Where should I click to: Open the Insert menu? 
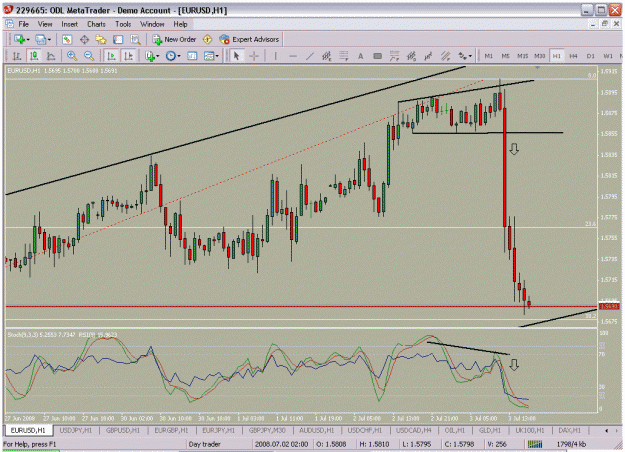(69, 24)
